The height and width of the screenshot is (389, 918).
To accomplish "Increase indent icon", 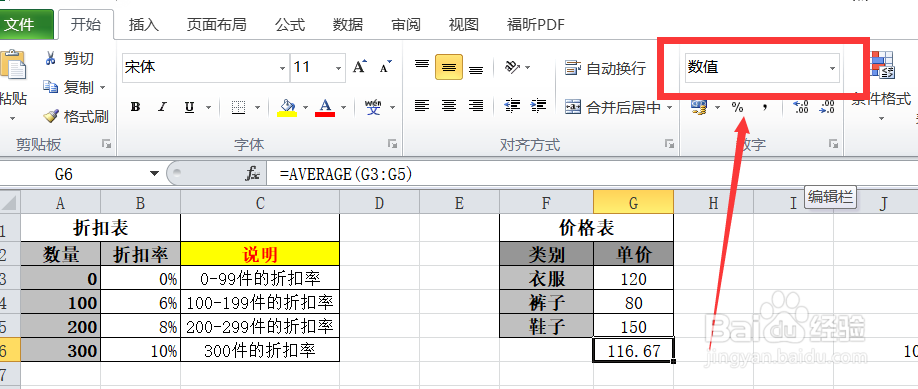I will (x=539, y=105).
